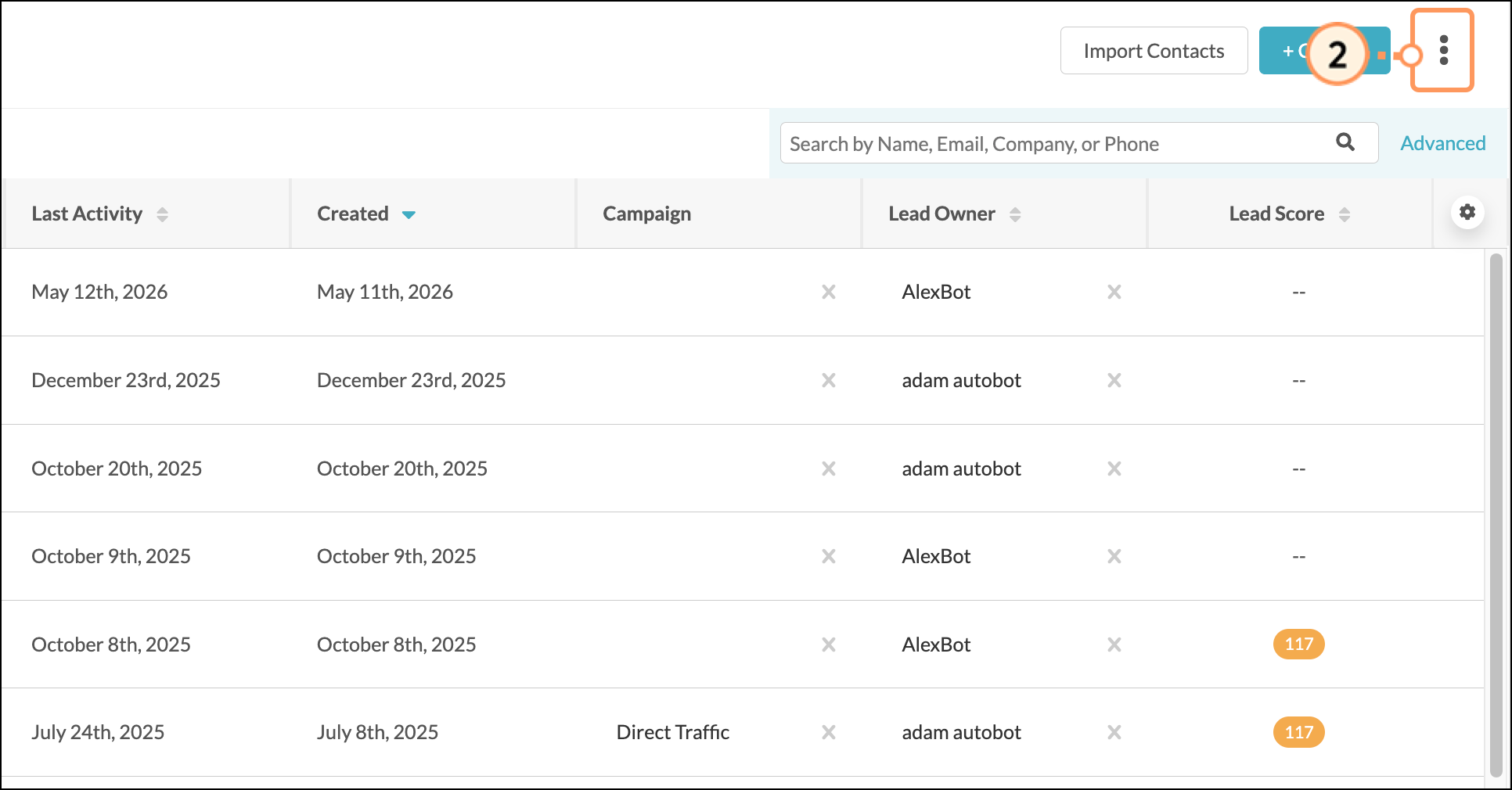The image size is (1512, 790).
Task: Click the search magnifier icon
Action: click(1345, 142)
